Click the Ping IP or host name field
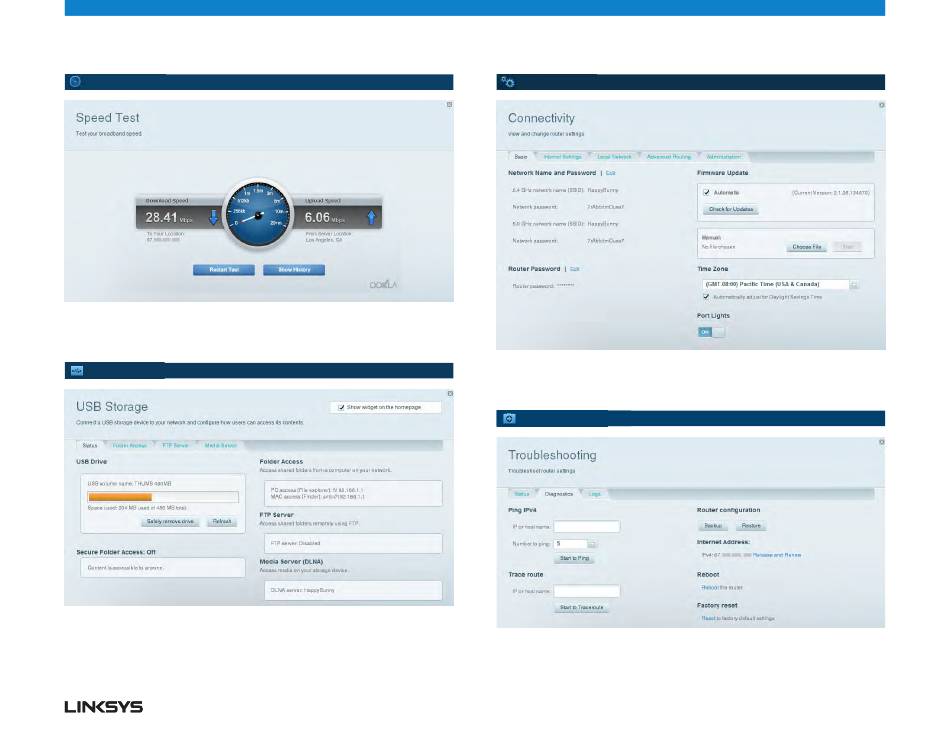950x734 pixels. (586, 527)
